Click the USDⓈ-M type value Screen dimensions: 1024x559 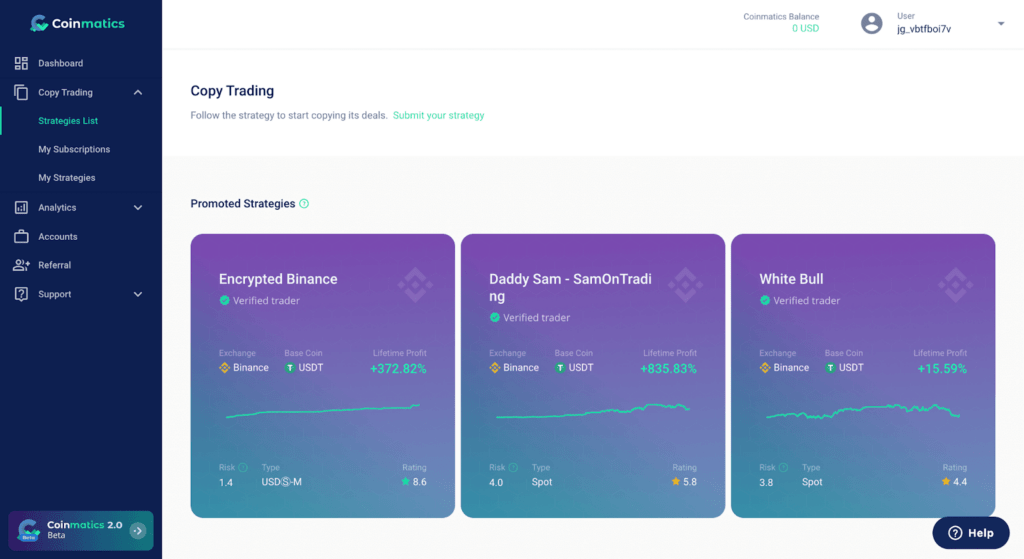click(281, 482)
